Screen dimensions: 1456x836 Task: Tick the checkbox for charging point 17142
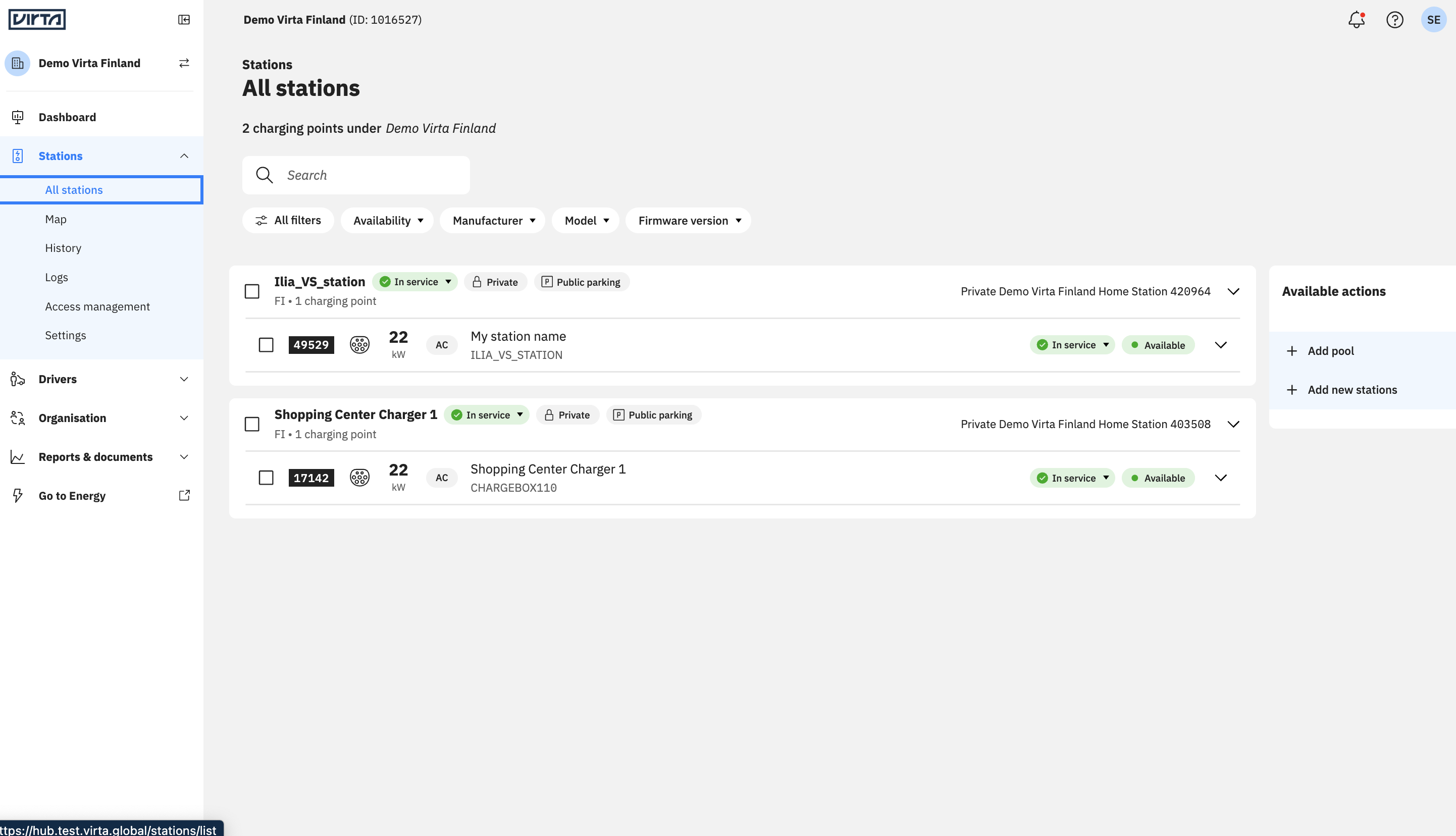(x=266, y=478)
